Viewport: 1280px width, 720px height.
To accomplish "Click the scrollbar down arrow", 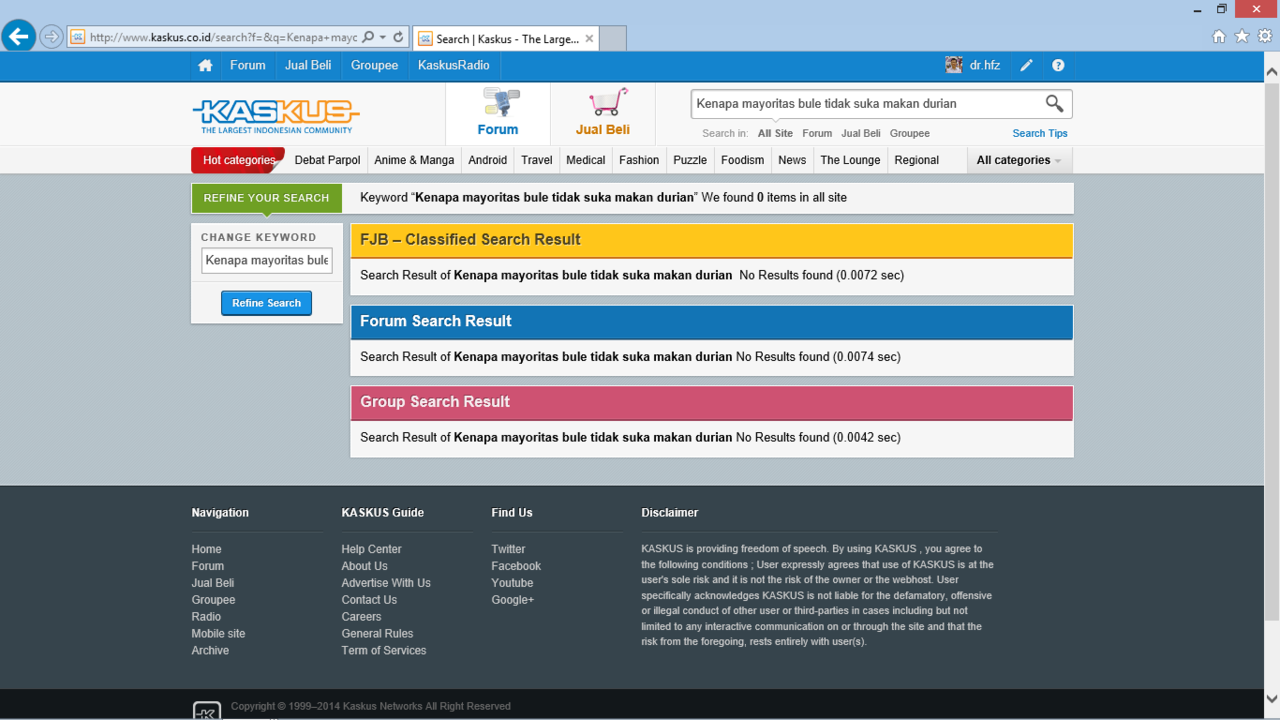I will coord(1272,698).
